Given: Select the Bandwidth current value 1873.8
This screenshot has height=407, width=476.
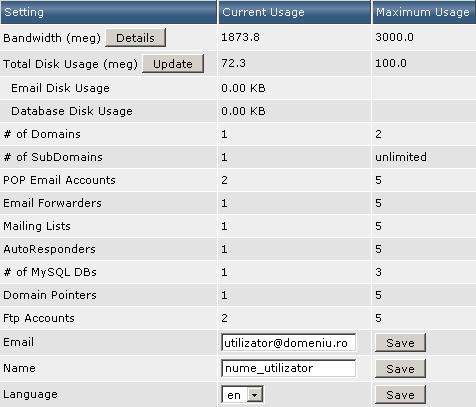Looking at the screenshot, I should tap(240, 37).
